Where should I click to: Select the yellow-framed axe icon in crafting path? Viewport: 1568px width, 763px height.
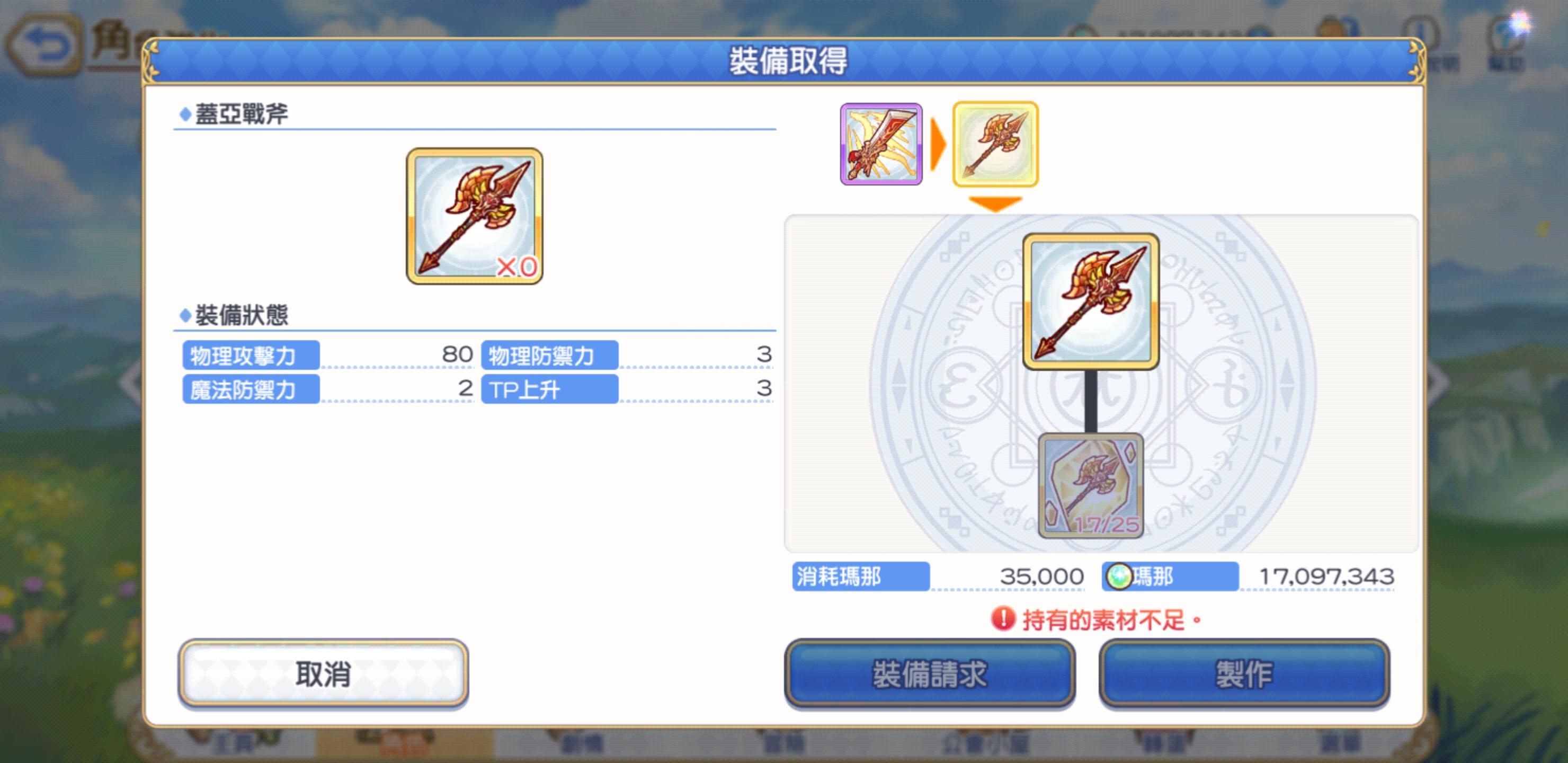(x=995, y=144)
